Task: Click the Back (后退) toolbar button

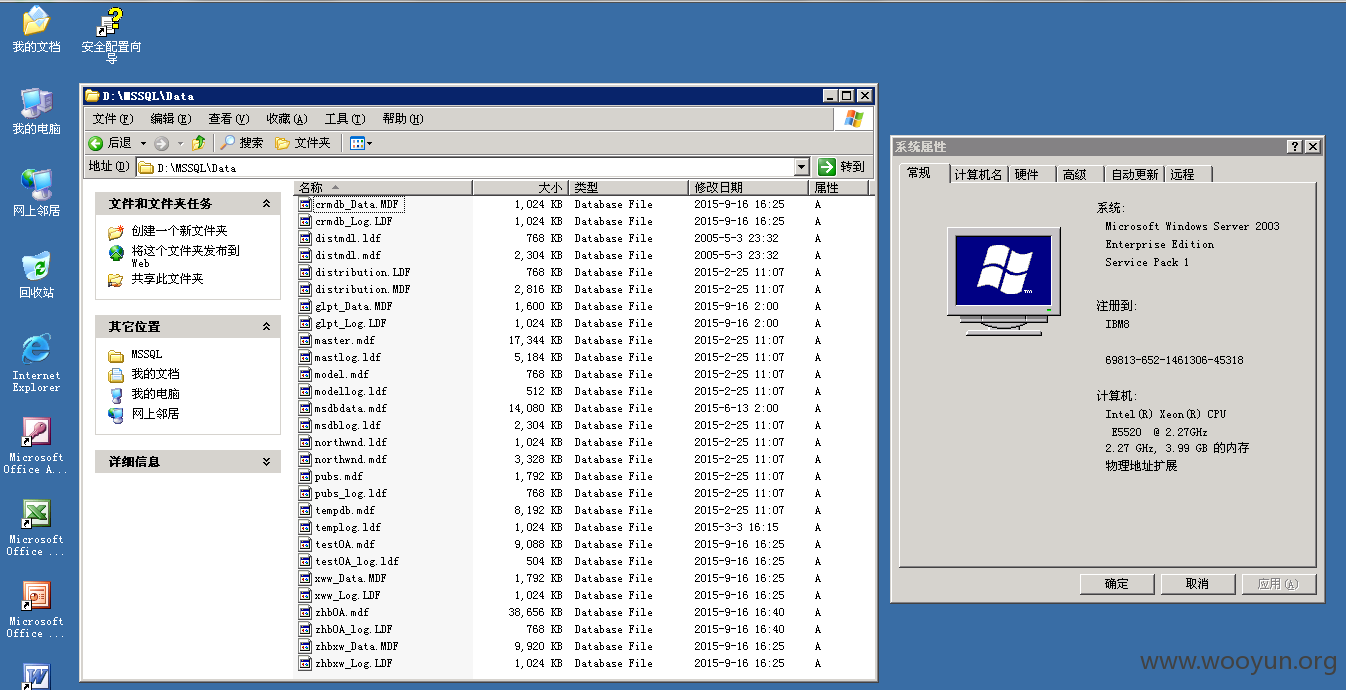Action: [x=111, y=143]
